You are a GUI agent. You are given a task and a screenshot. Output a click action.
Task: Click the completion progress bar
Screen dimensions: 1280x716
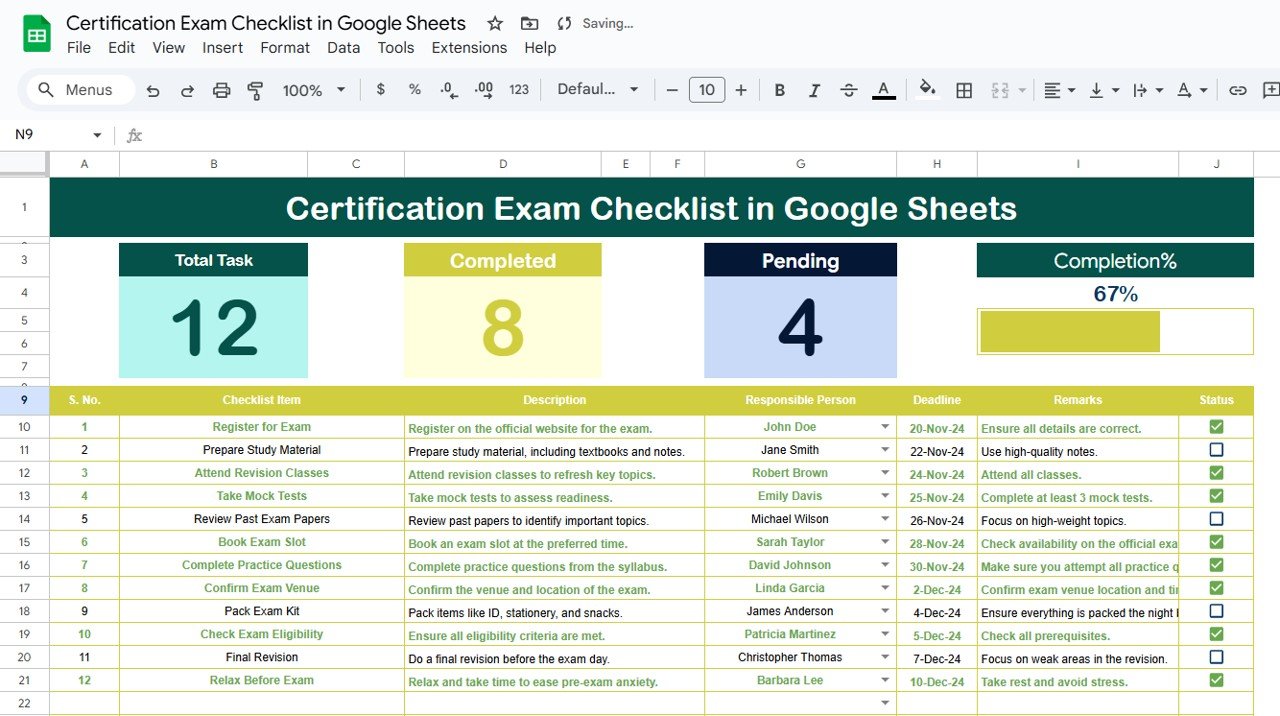(1115, 332)
